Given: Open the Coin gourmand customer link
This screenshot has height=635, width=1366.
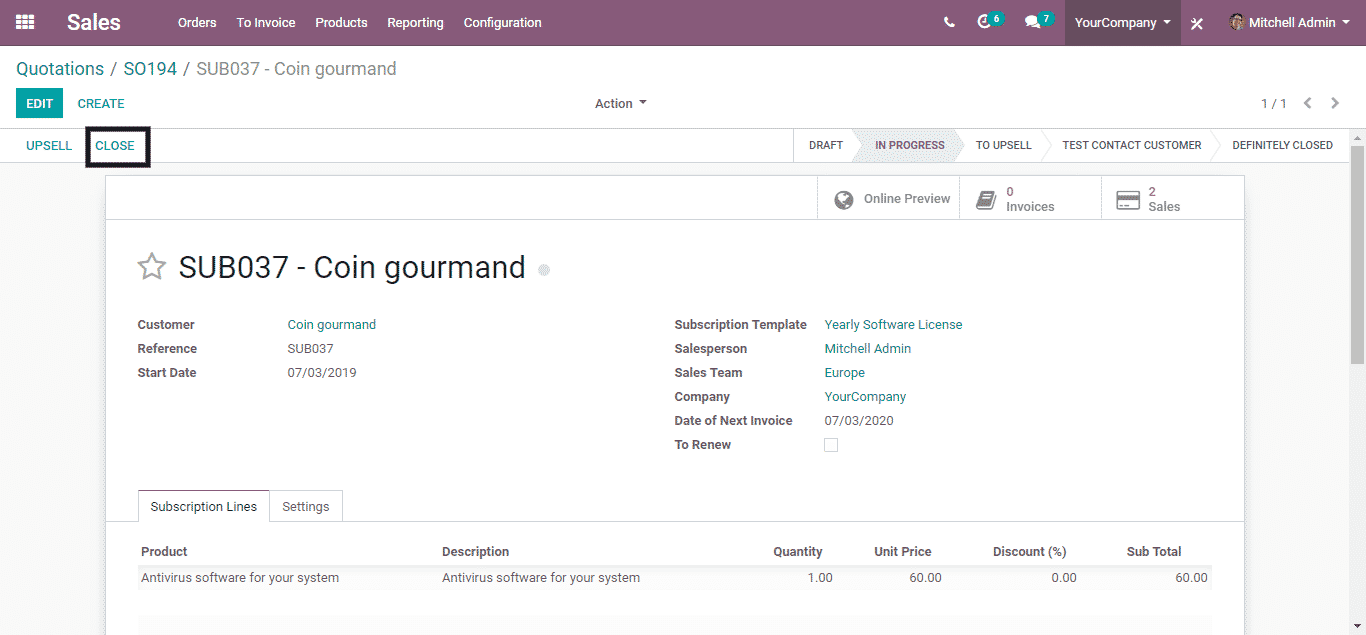Looking at the screenshot, I should (x=331, y=324).
